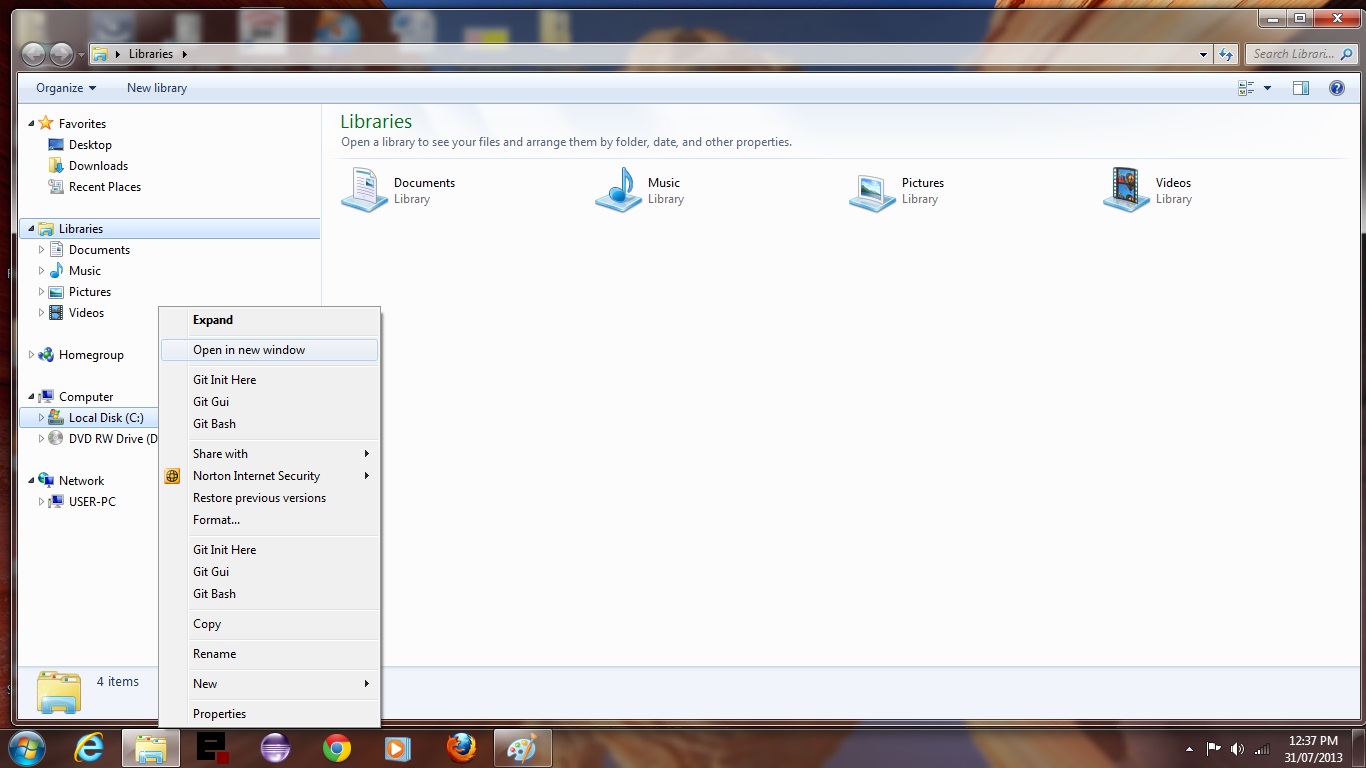Screen dimensions: 1366x768
Task: Expand the Homegroup tree node
Action: point(31,355)
